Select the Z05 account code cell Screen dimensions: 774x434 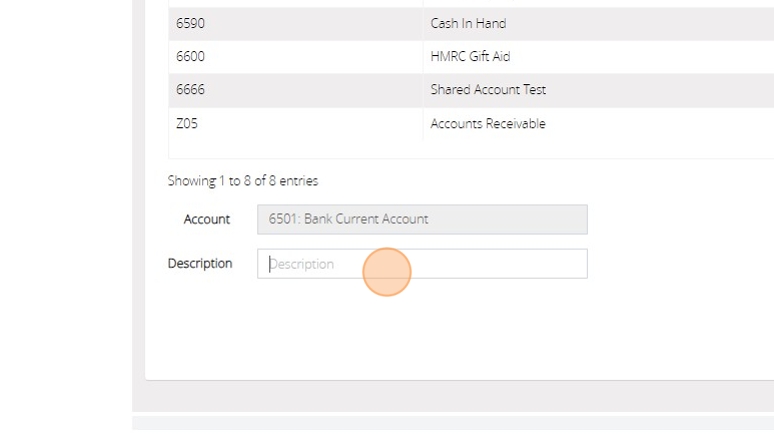pos(187,124)
